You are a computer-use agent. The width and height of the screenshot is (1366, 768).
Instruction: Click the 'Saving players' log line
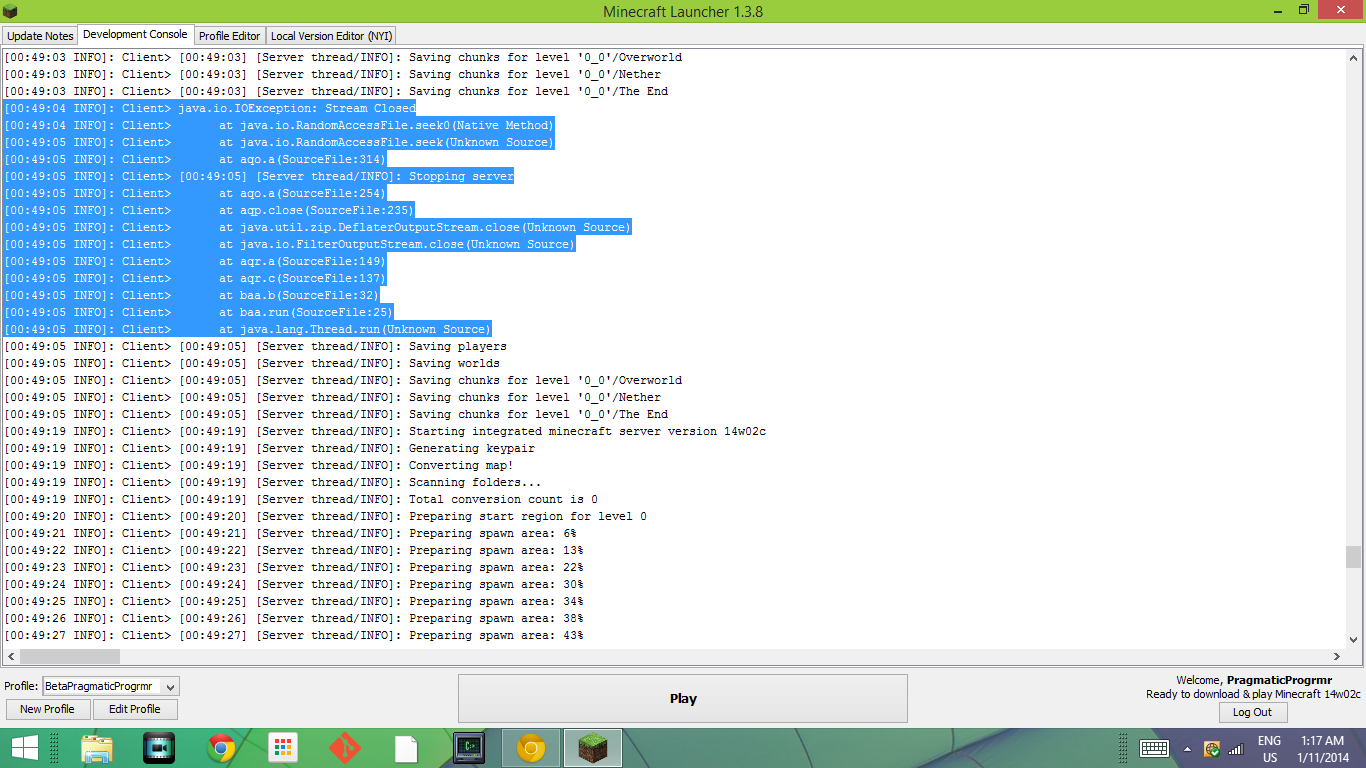tap(256, 346)
